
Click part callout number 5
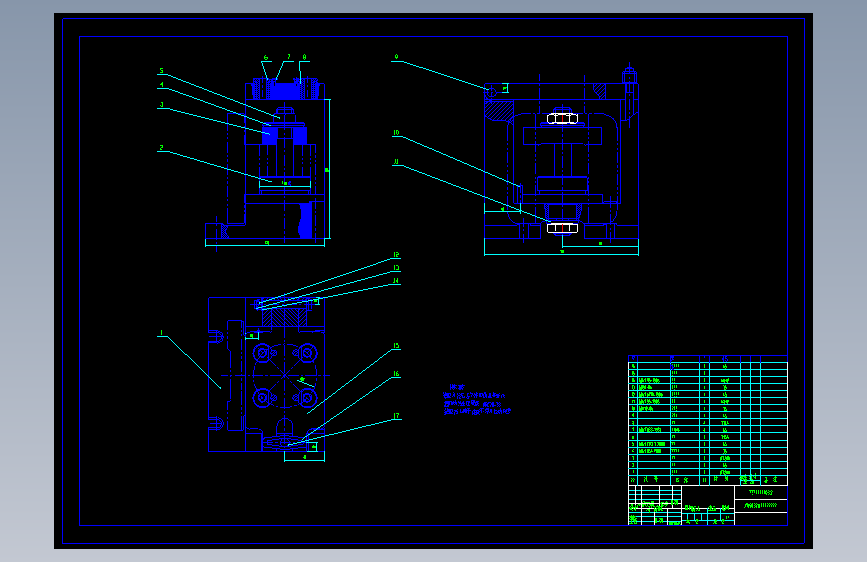[x=161, y=71]
